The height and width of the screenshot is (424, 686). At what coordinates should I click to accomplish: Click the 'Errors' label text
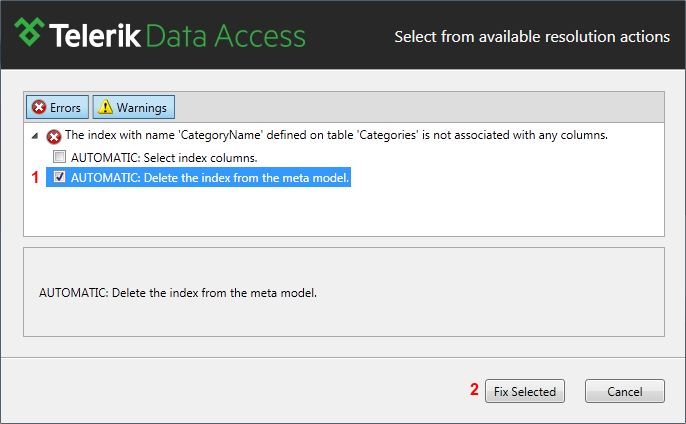65,108
